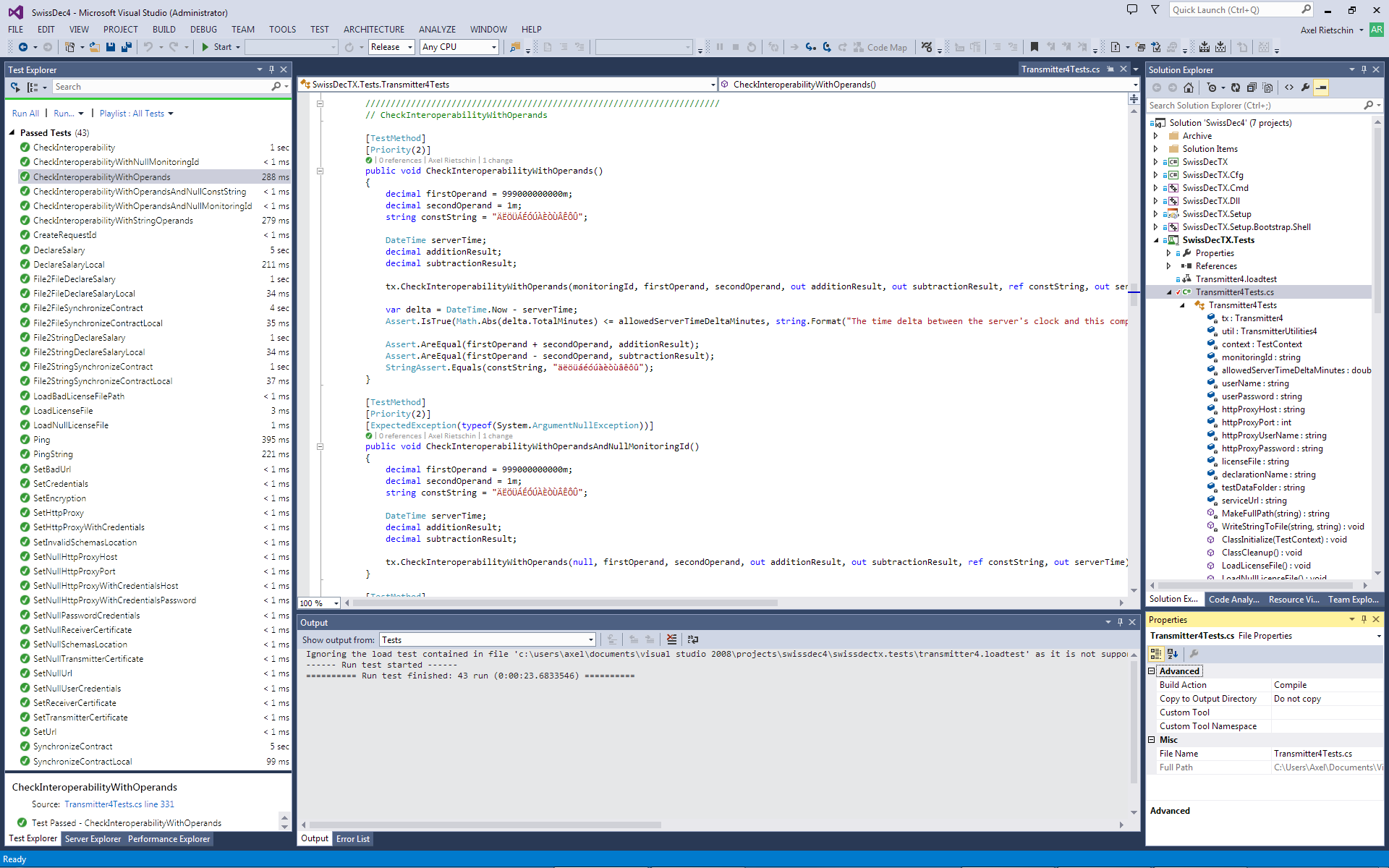Image resolution: width=1389 pixels, height=868 pixels.
Task: Click Start debugging green arrow
Action: pyautogui.click(x=206, y=47)
